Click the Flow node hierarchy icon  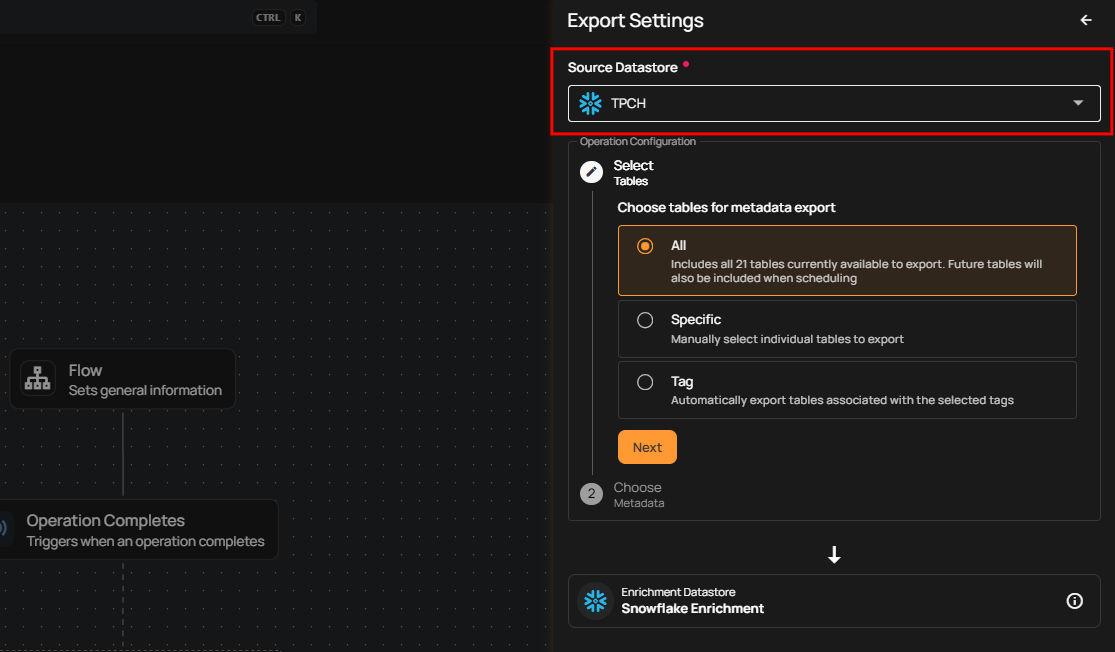[x=38, y=379]
